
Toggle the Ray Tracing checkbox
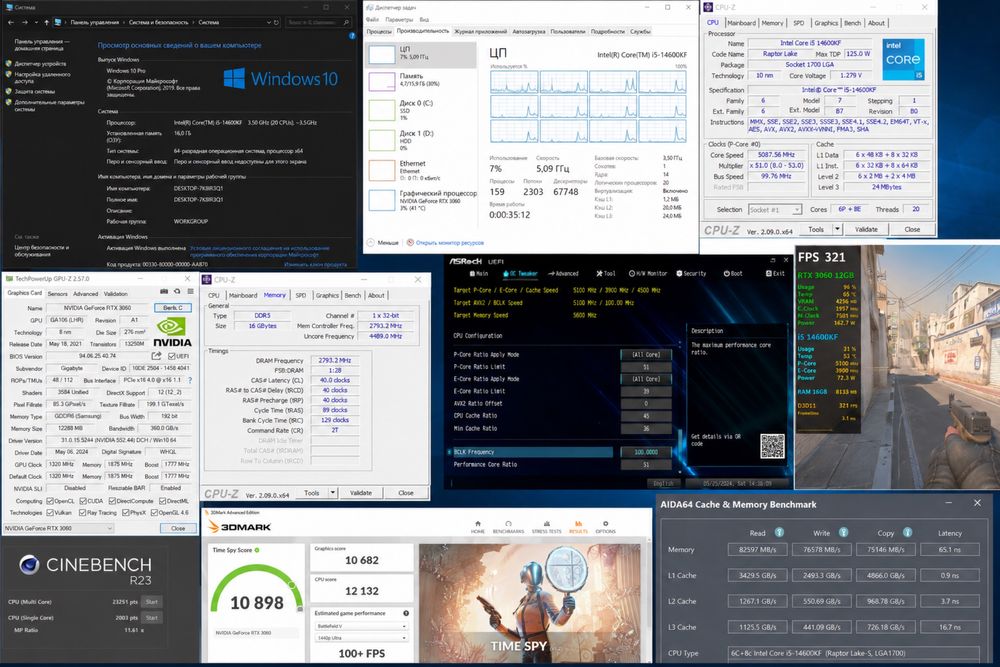click(82, 513)
